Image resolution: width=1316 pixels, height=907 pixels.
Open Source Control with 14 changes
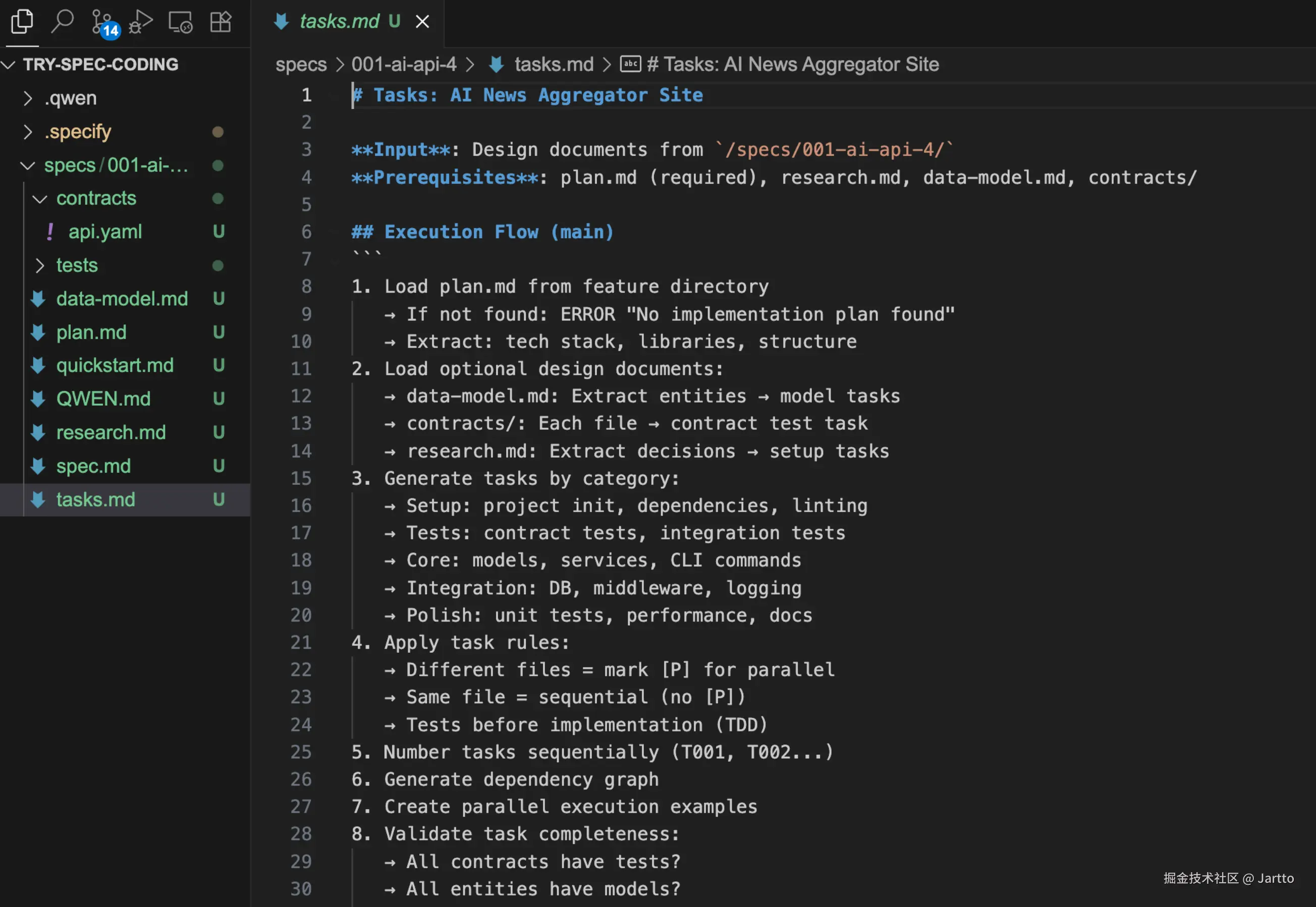point(103,23)
